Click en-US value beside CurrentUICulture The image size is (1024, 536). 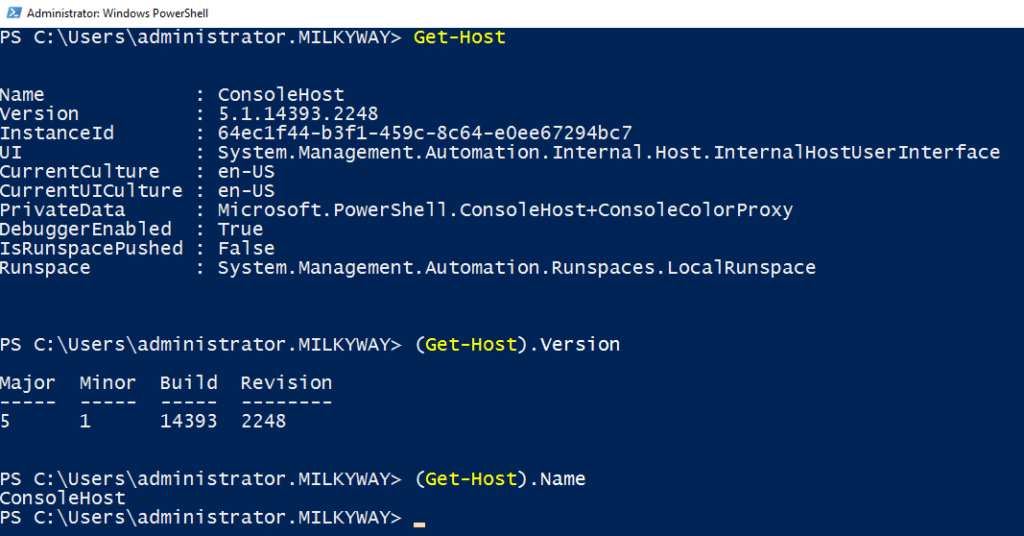246,191
